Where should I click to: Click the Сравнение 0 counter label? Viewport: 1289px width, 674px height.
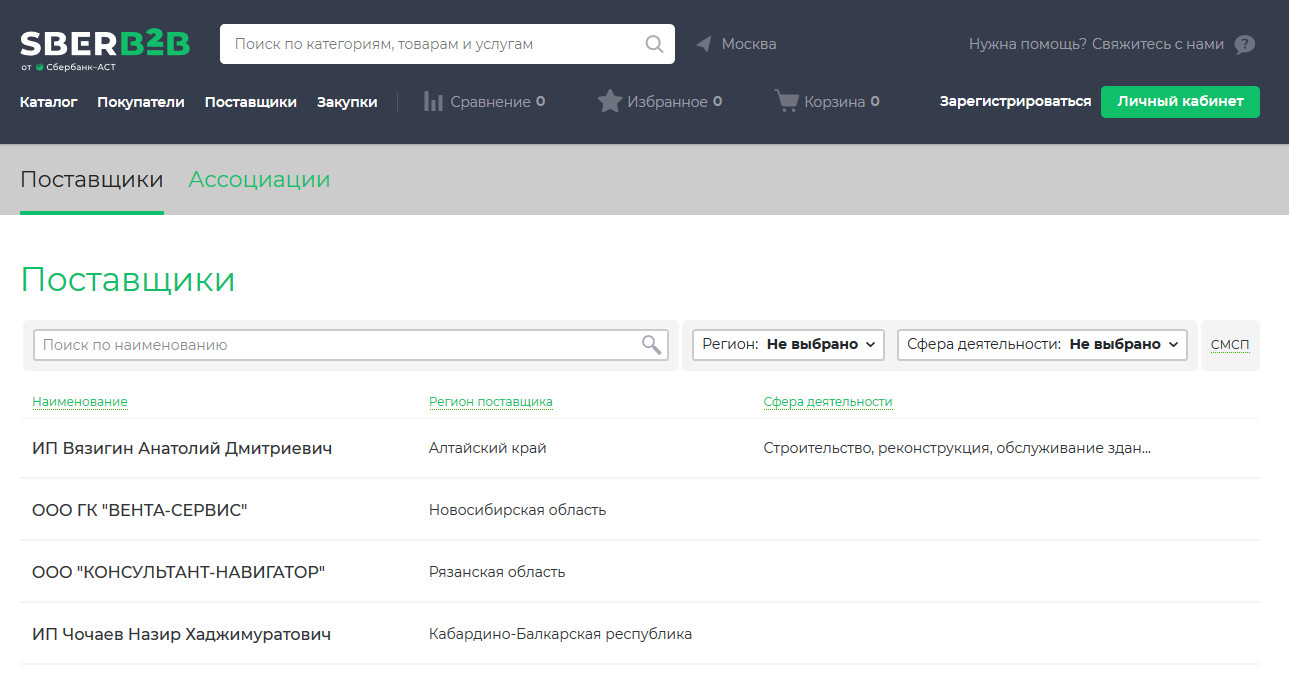498,102
